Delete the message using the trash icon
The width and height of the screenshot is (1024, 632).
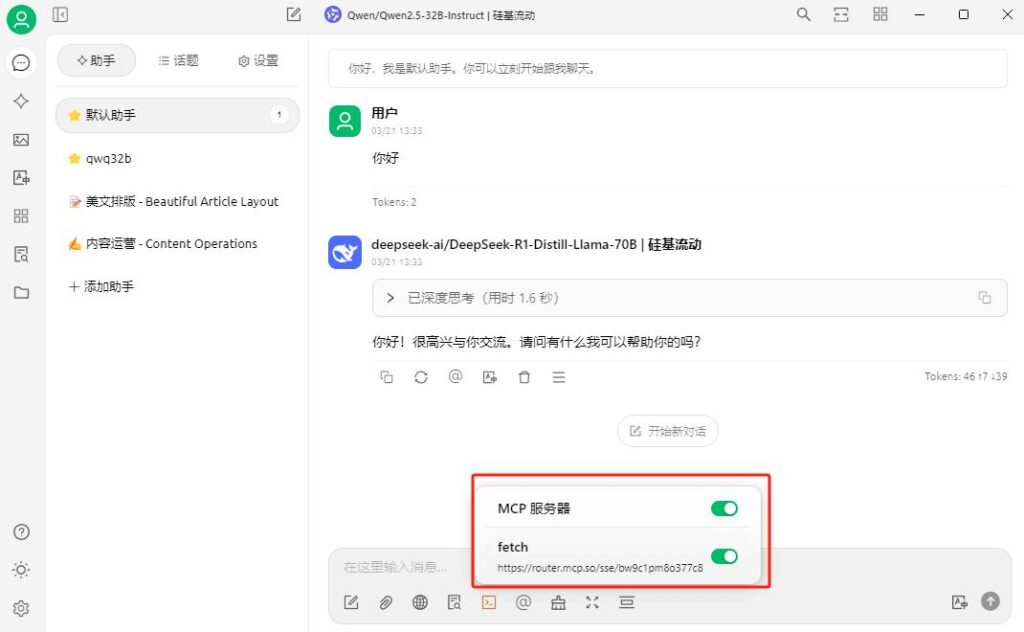tap(524, 377)
